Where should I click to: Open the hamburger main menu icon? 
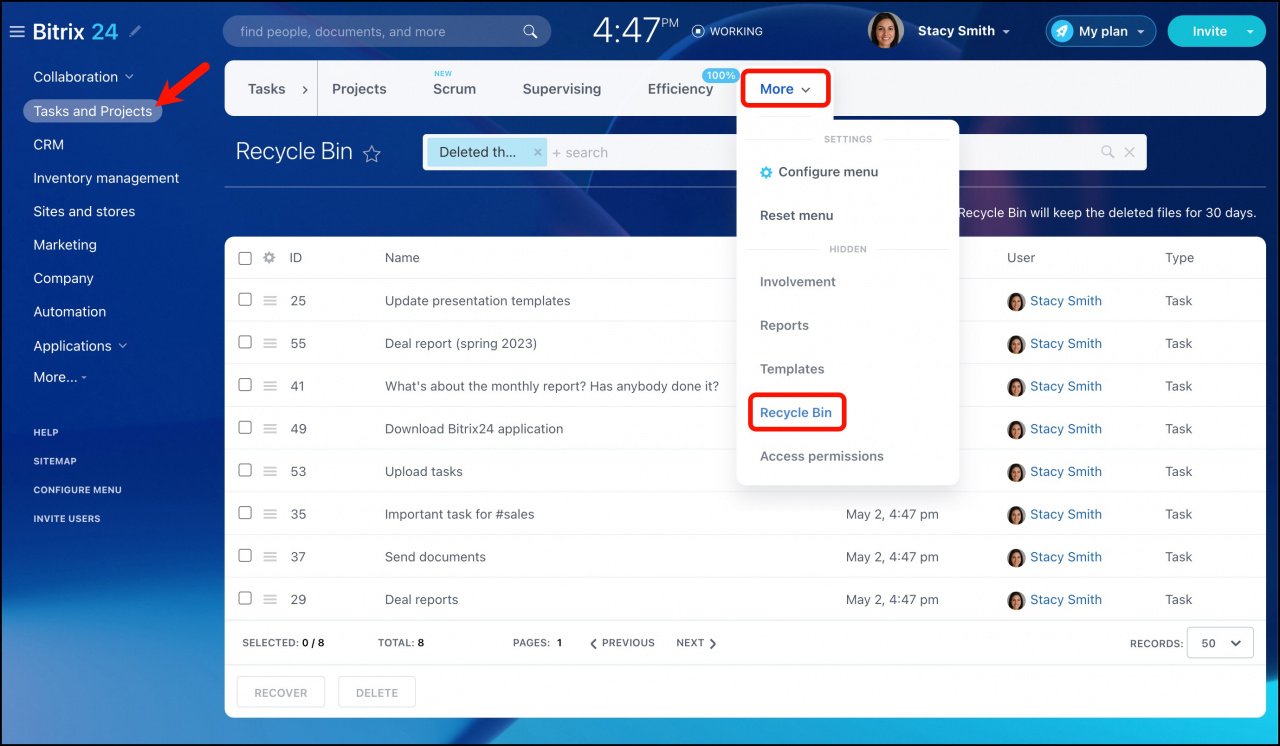click(x=17, y=32)
